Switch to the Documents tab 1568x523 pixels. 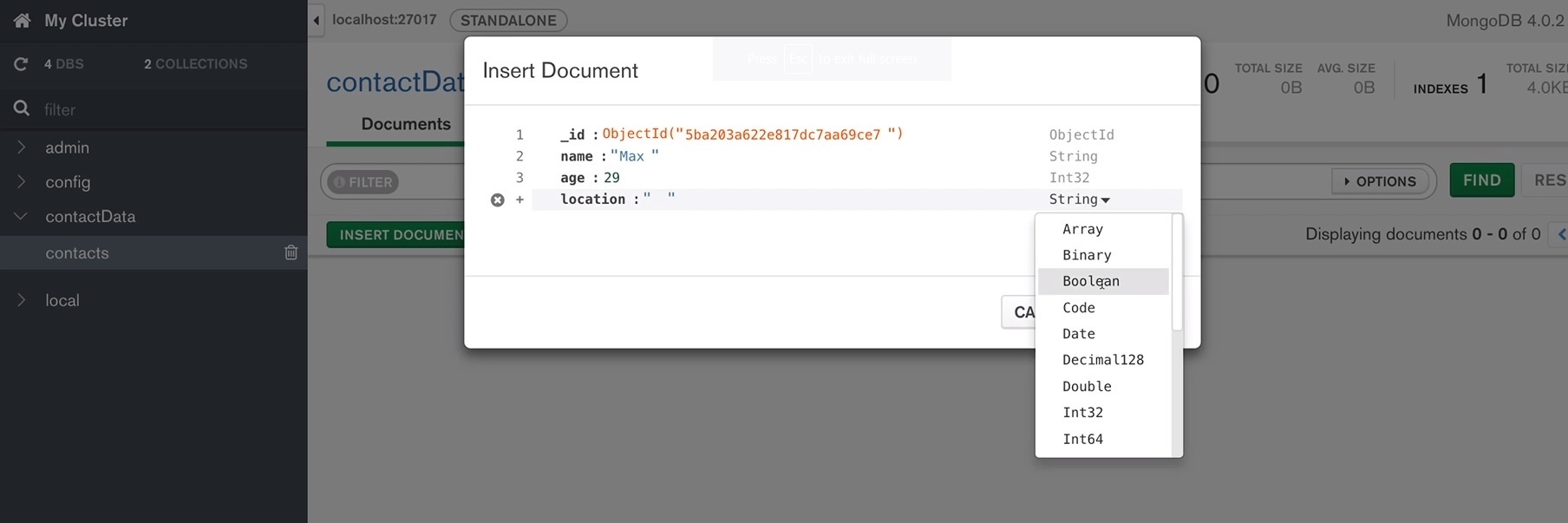point(405,124)
